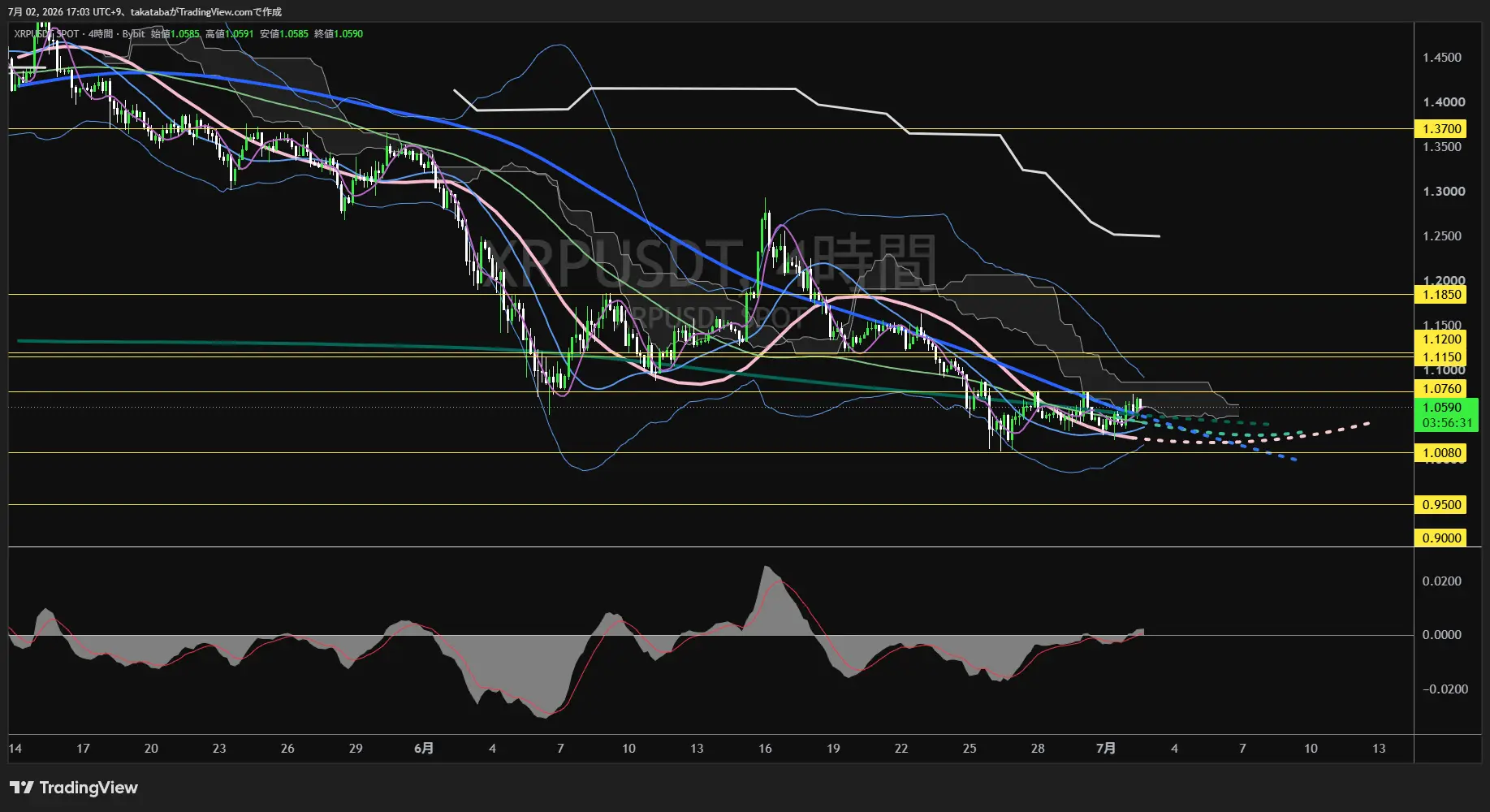Click the green current price label 1.0590
Viewport: 1490px width, 812px height.
(x=1442, y=408)
